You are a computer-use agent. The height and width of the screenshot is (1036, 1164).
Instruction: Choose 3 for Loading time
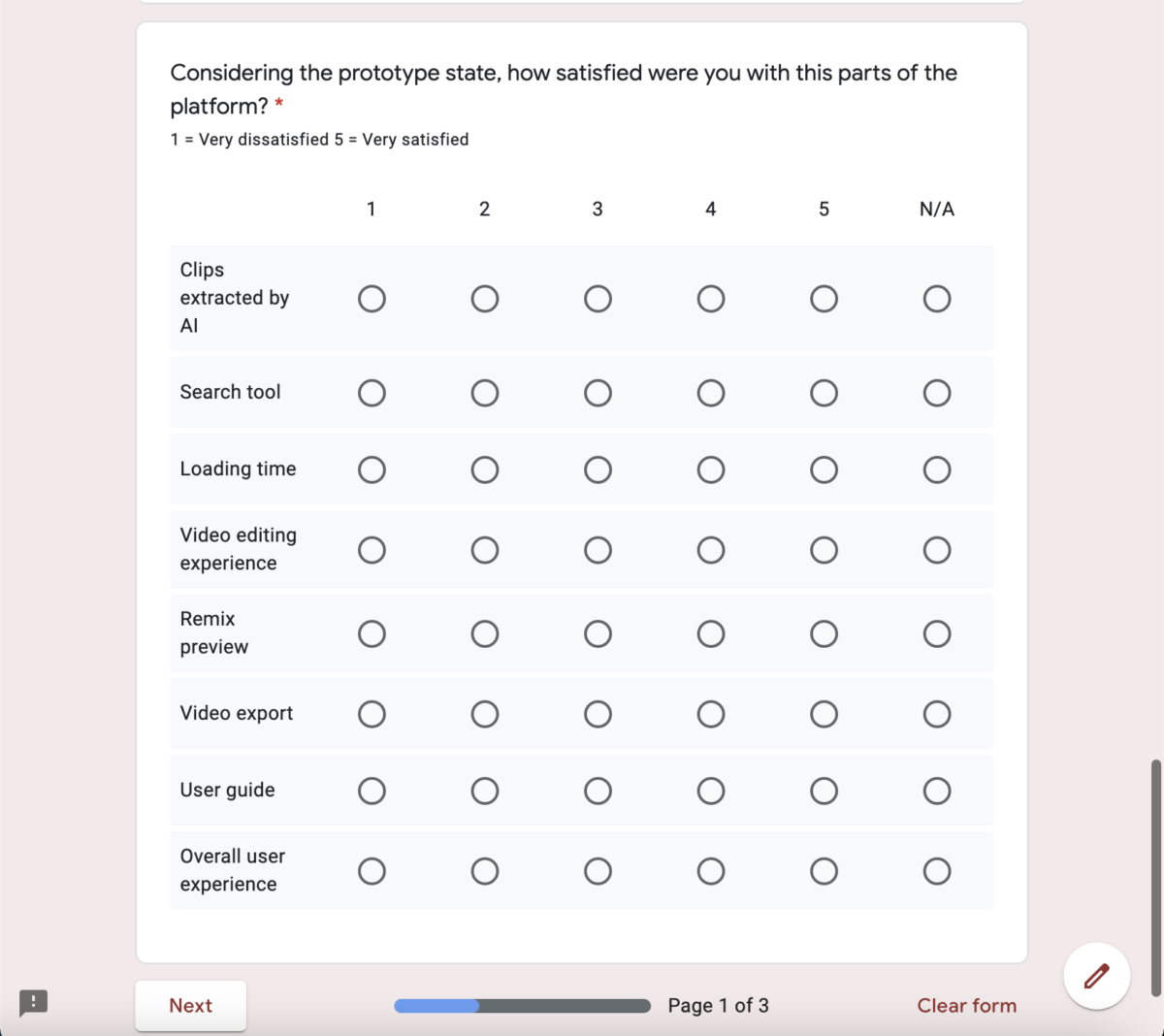[598, 469]
